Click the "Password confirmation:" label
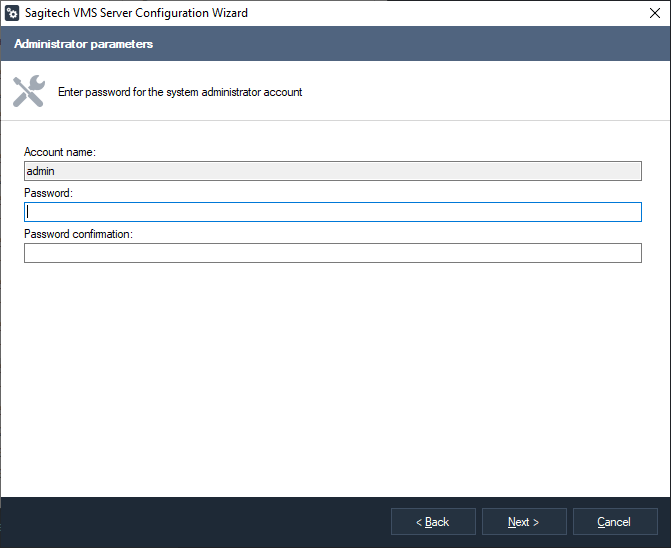671x548 pixels. [78, 234]
